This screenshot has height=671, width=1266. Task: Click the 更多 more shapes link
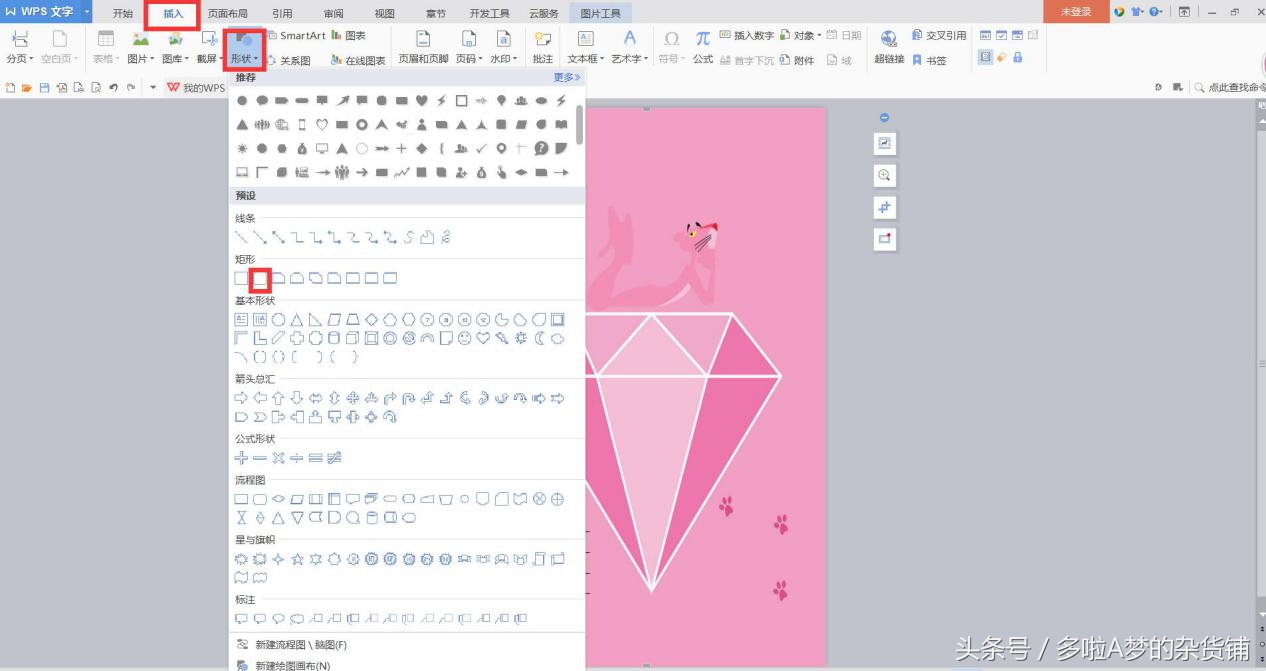click(566, 77)
